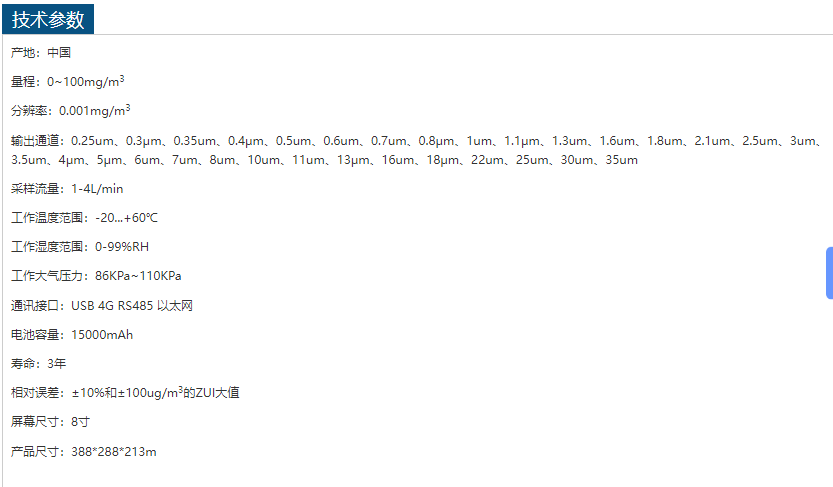This screenshot has height=487, width=833.
Task: Click the 采样流量 1-4L/min line
Action: (x=68, y=189)
